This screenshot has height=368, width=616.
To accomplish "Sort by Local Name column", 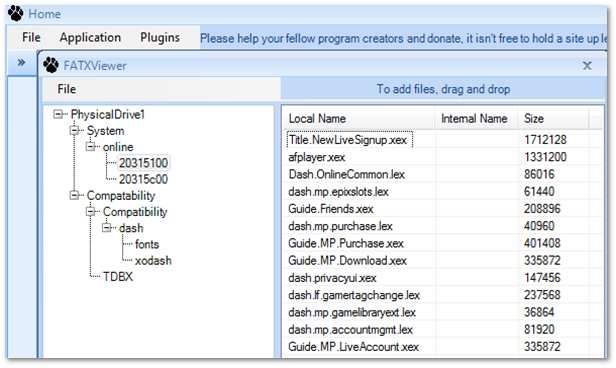I will click(x=359, y=119).
